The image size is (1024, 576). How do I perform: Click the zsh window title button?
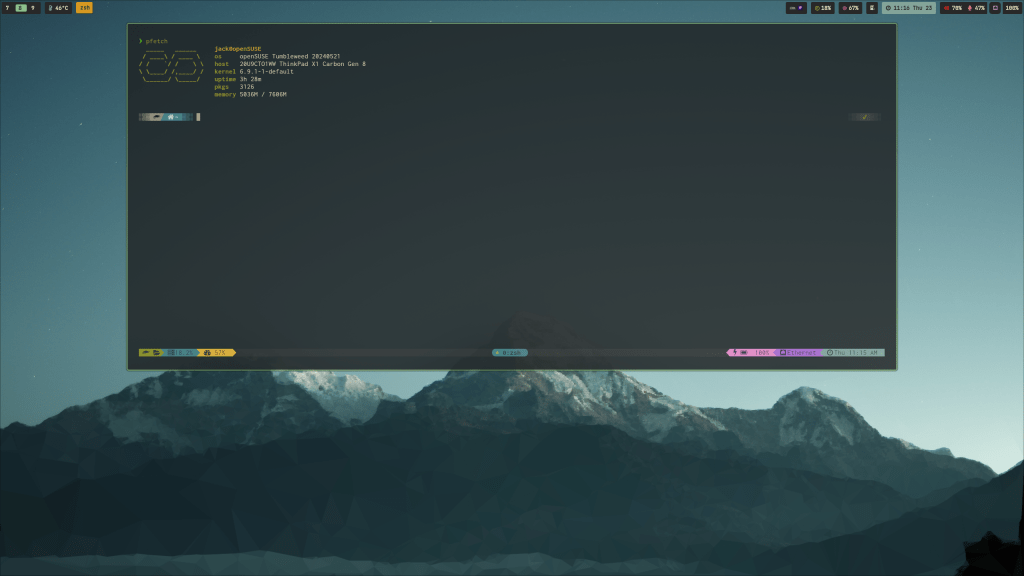[x=84, y=8]
